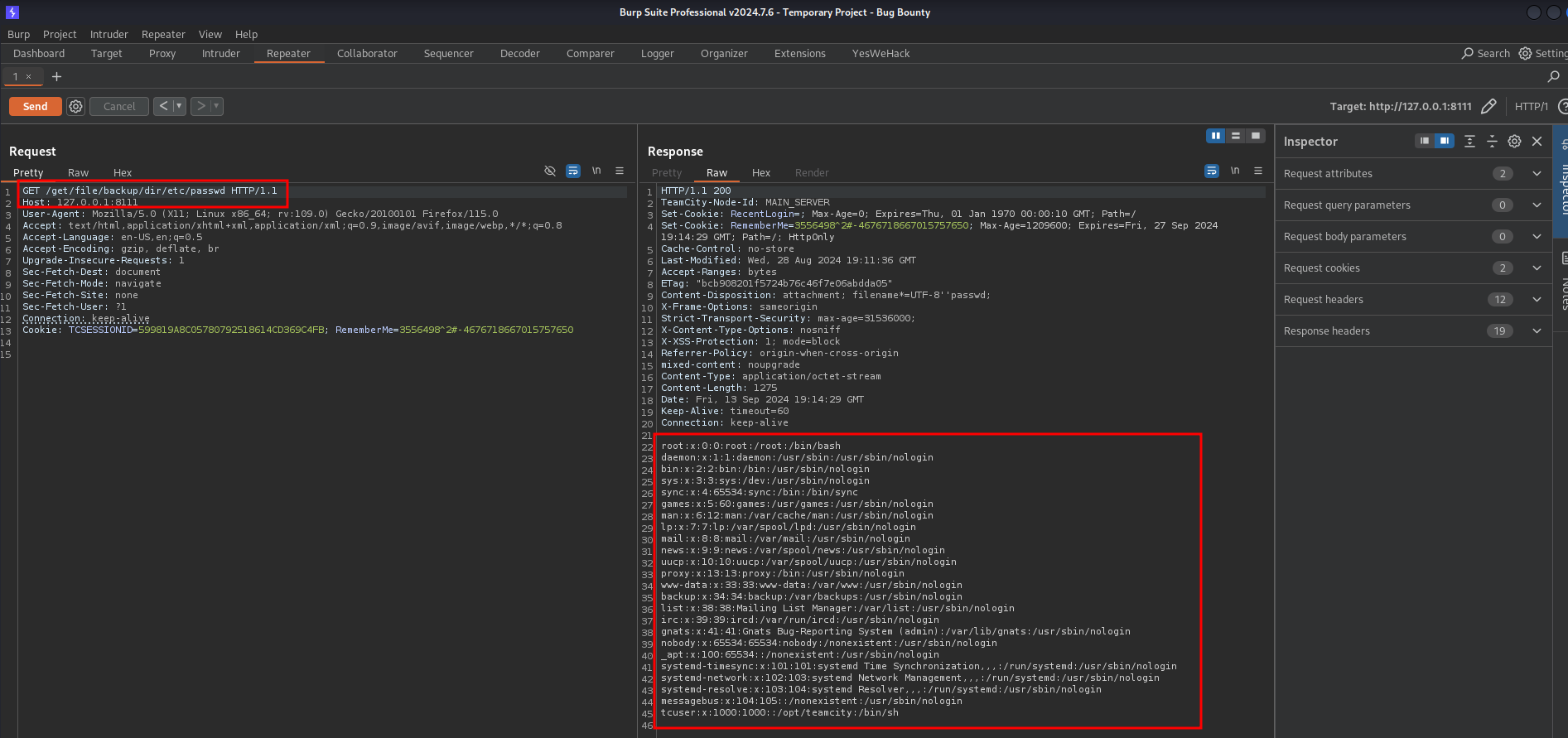Click the root:x:0:0 line in response
1568x738 pixels.
[x=750, y=446]
